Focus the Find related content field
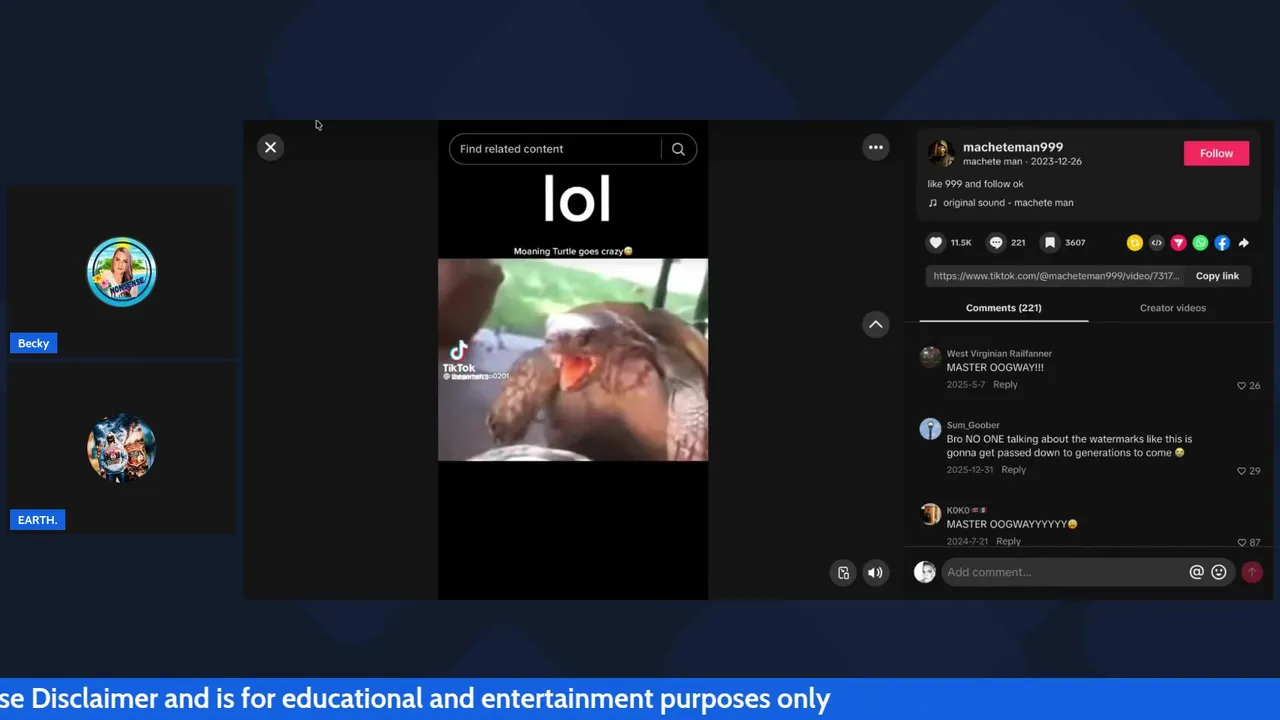1280x720 pixels. (555, 149)
